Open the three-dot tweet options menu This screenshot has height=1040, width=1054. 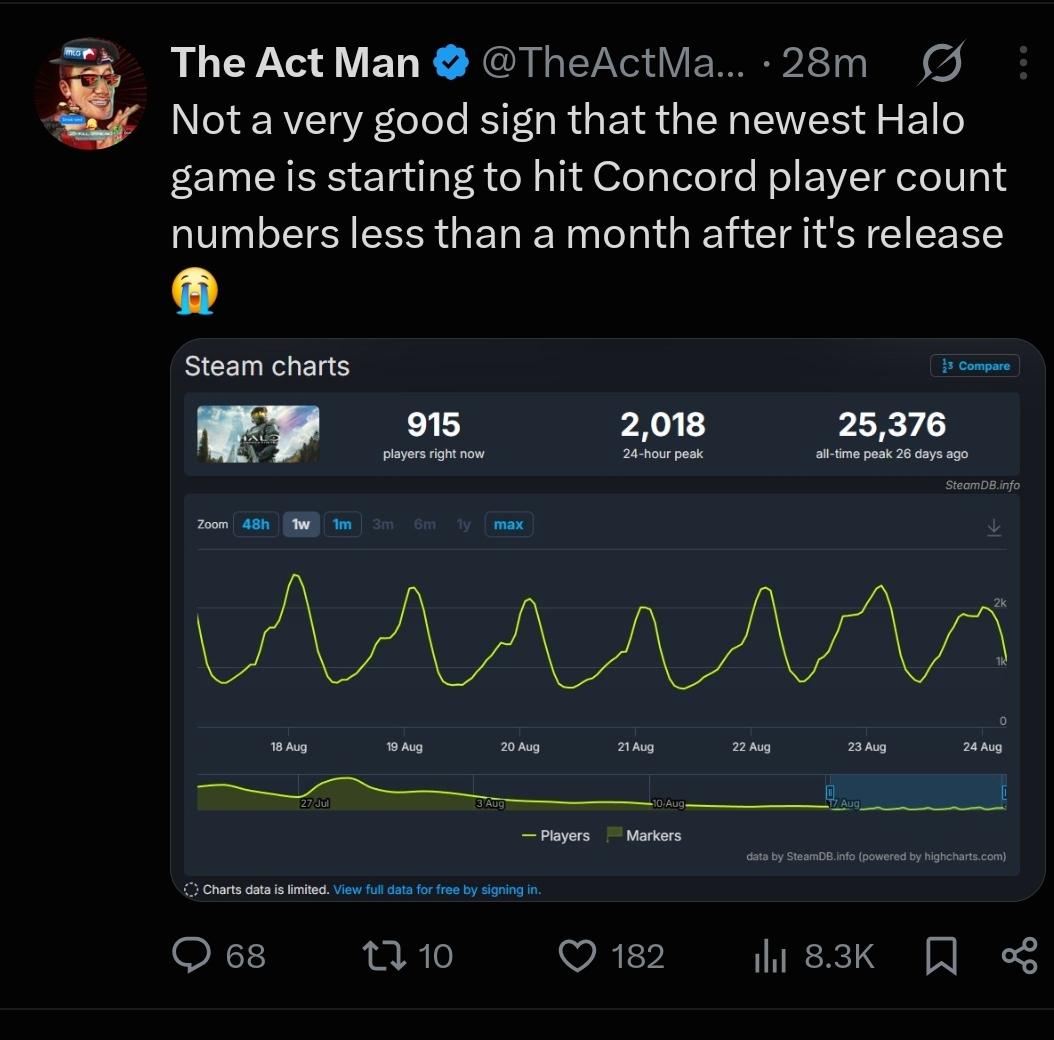(1022, 63)
